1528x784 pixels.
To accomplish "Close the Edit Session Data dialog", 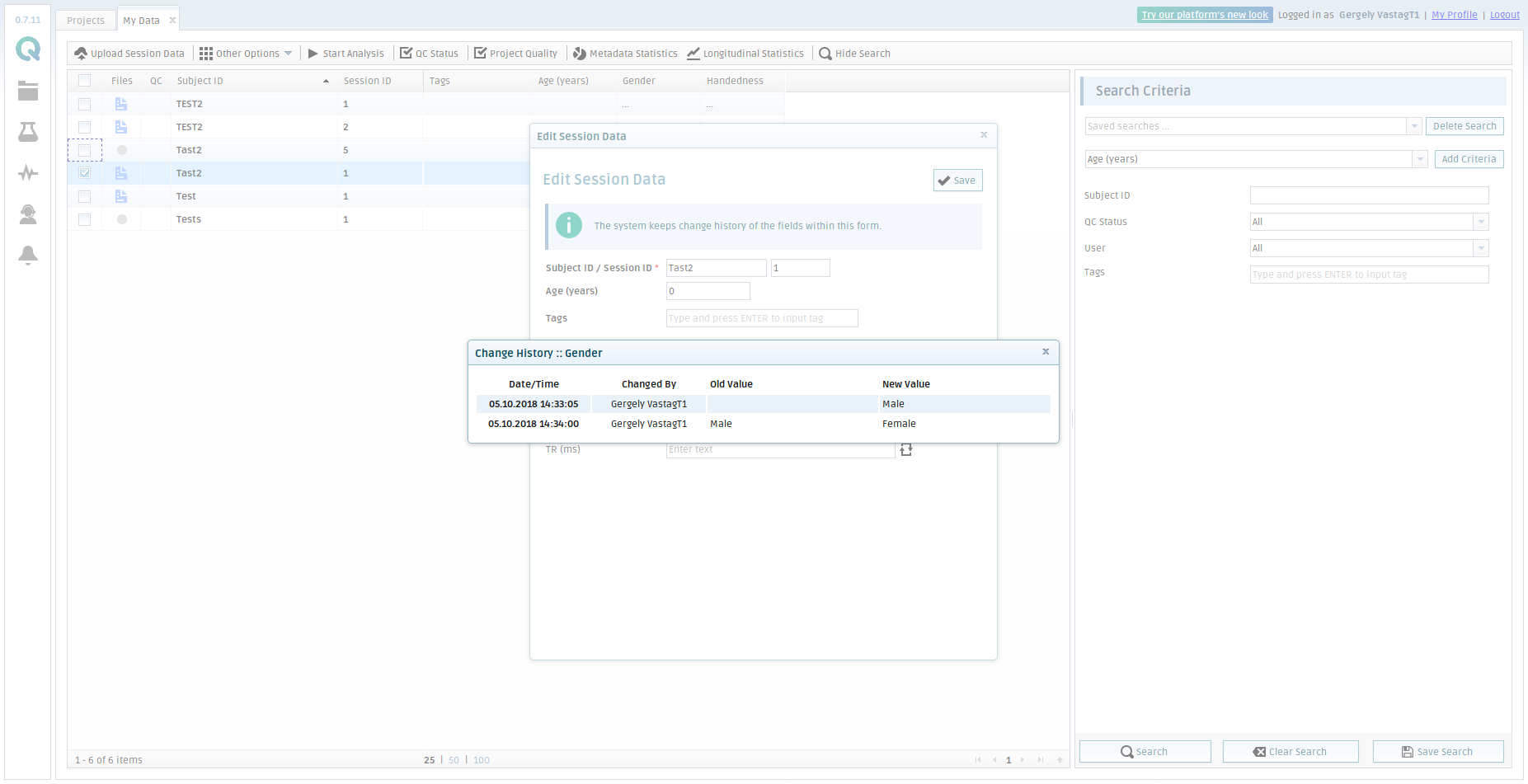I will pos(984,135).
